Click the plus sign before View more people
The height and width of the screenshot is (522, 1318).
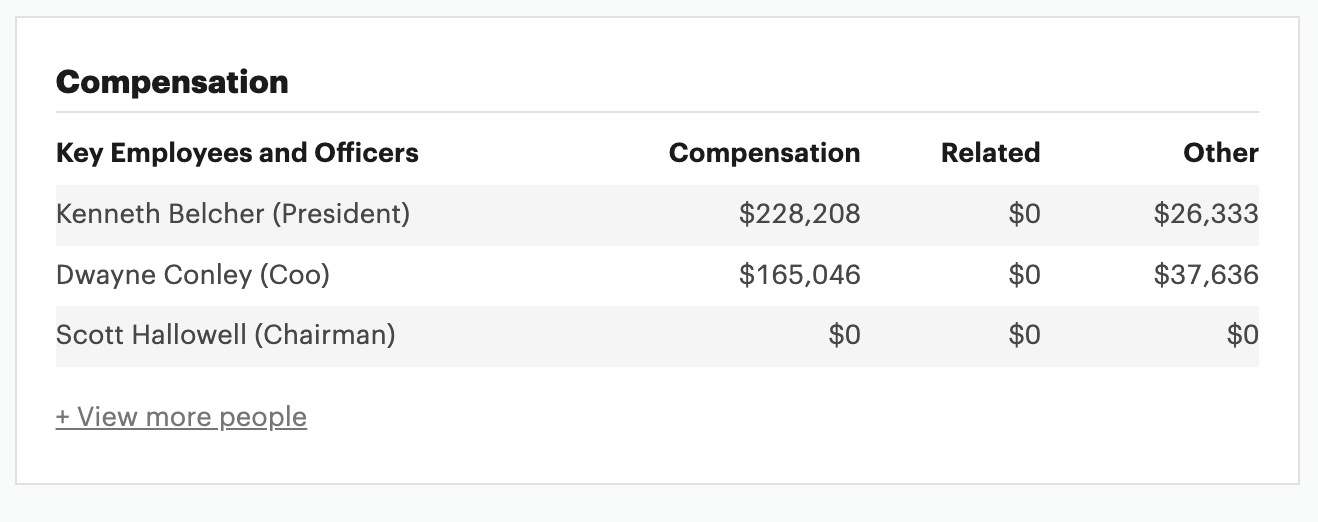tap(63, 417)
